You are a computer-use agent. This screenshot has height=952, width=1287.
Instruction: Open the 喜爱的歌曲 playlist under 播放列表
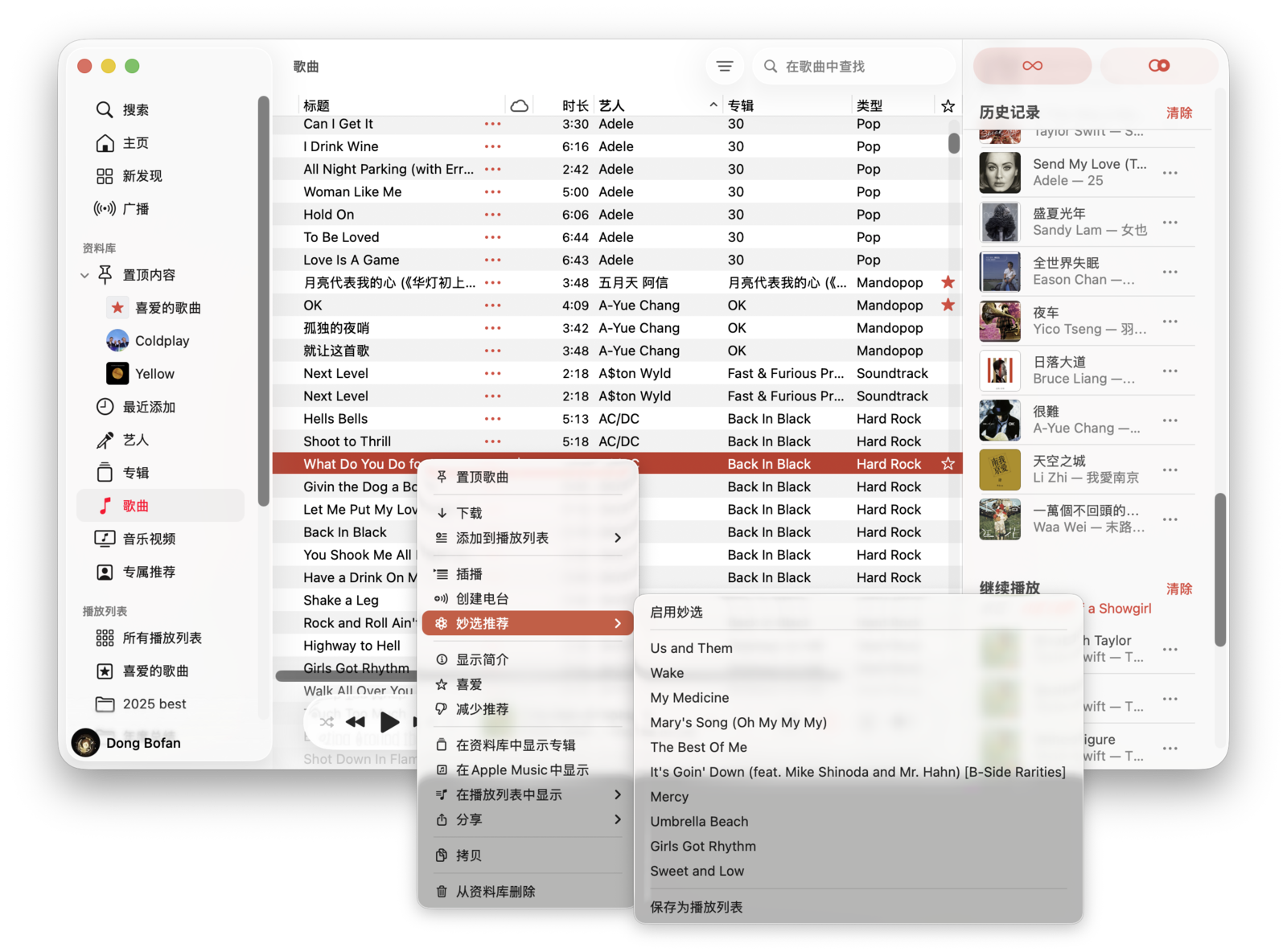[161, 670]
